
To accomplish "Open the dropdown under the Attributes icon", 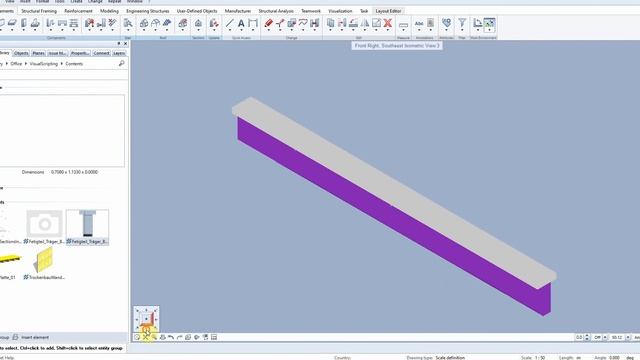I will click(x=447, y=31).
